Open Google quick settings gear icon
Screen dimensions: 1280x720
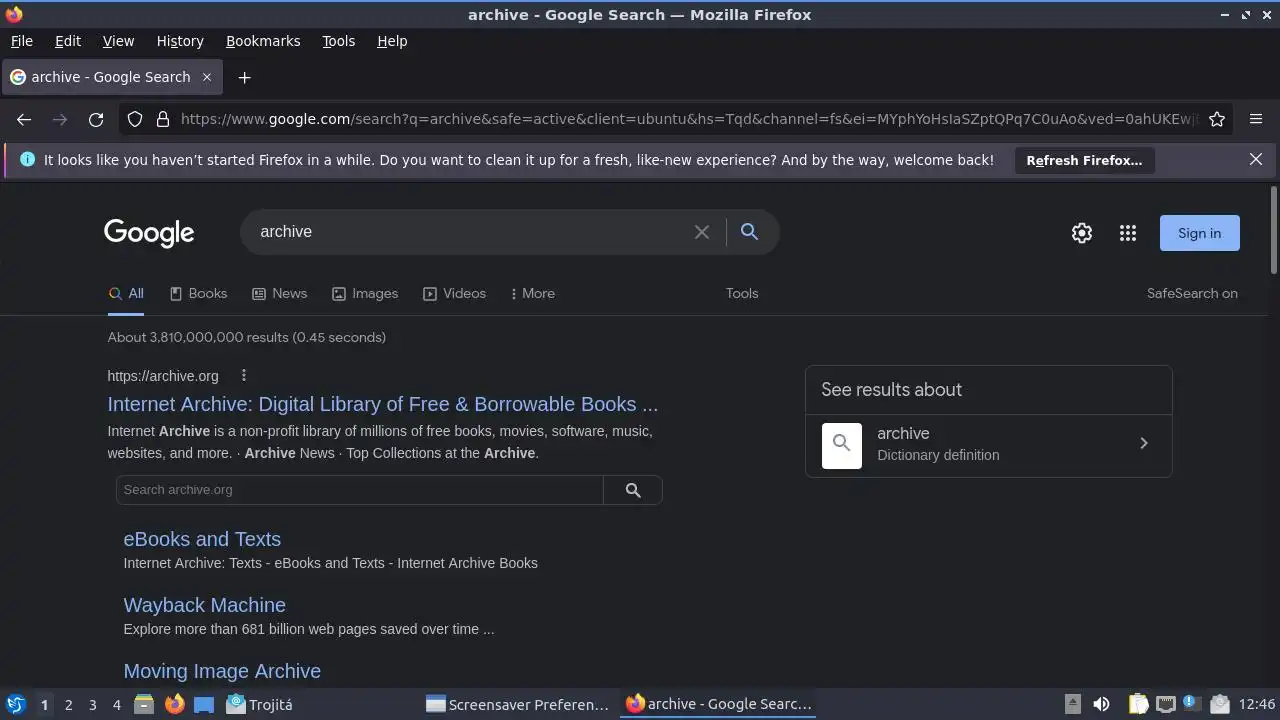1082,233
